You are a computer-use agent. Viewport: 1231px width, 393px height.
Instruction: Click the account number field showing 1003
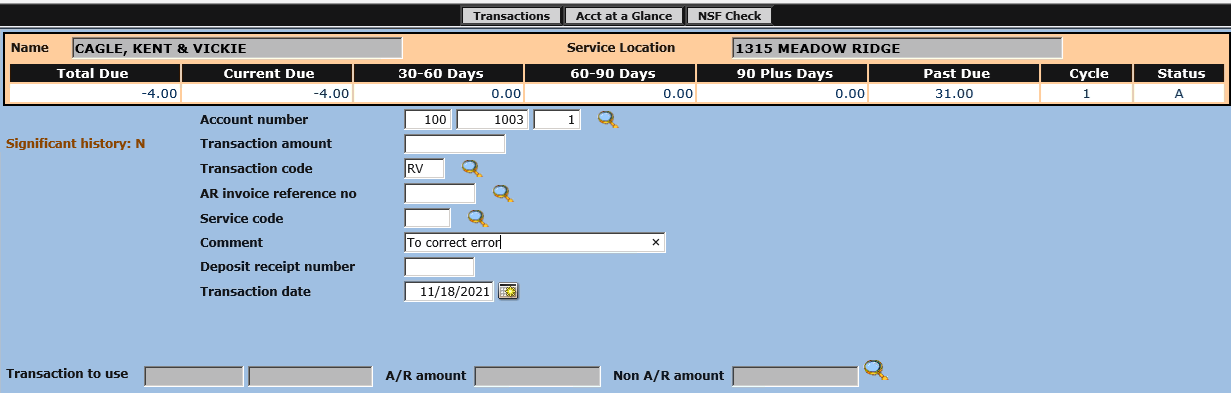click(493, 120)
